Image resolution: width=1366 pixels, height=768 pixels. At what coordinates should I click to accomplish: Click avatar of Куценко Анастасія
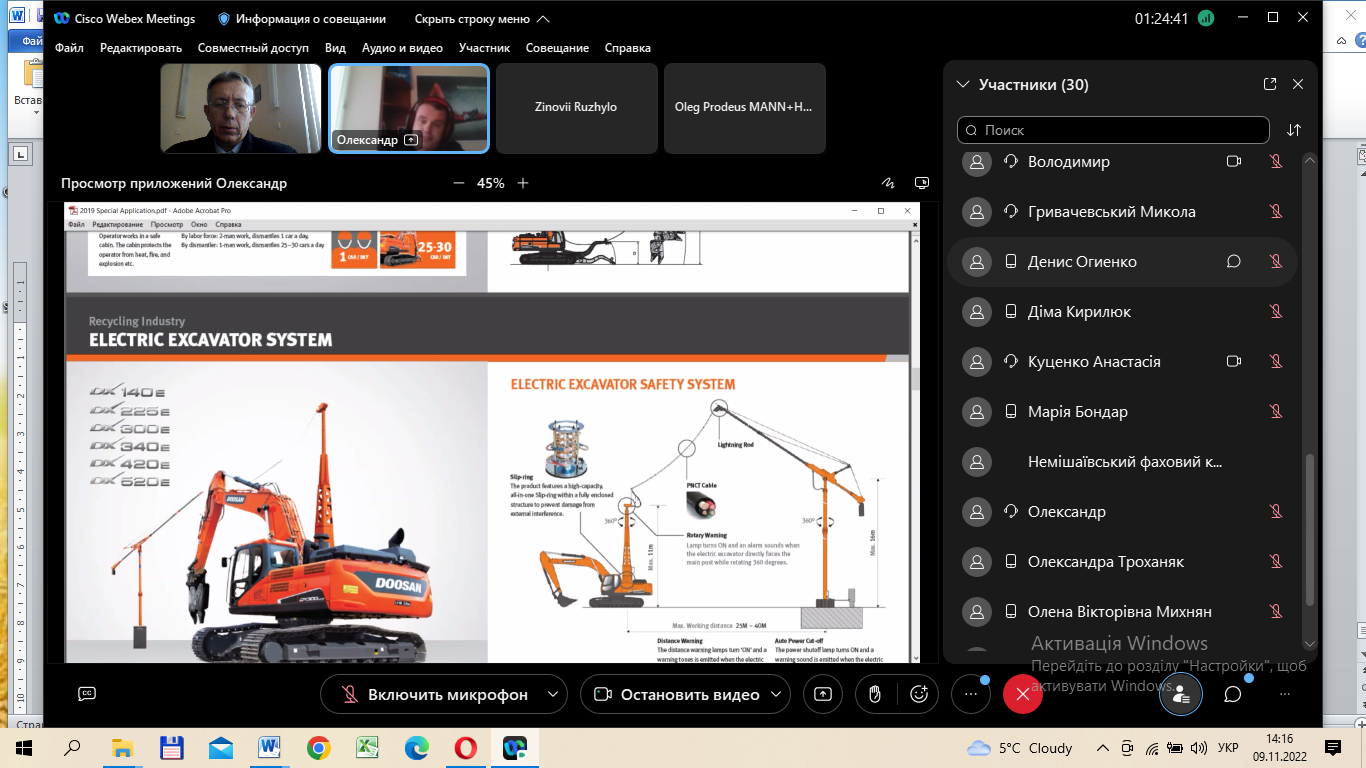click(x=976, y=362)
